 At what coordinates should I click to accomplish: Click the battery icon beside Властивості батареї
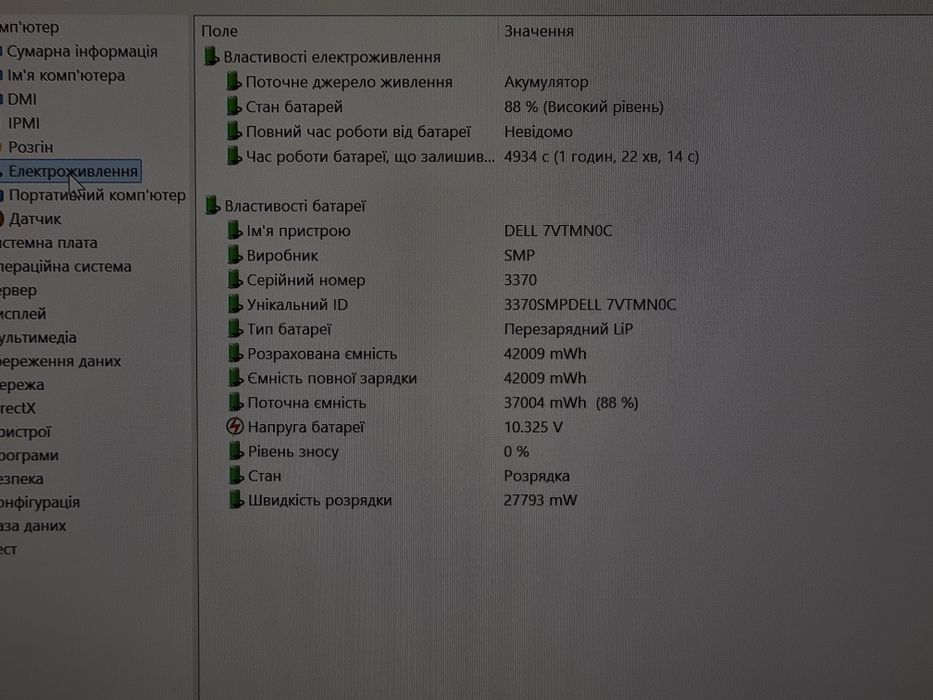tap(212, 205)
